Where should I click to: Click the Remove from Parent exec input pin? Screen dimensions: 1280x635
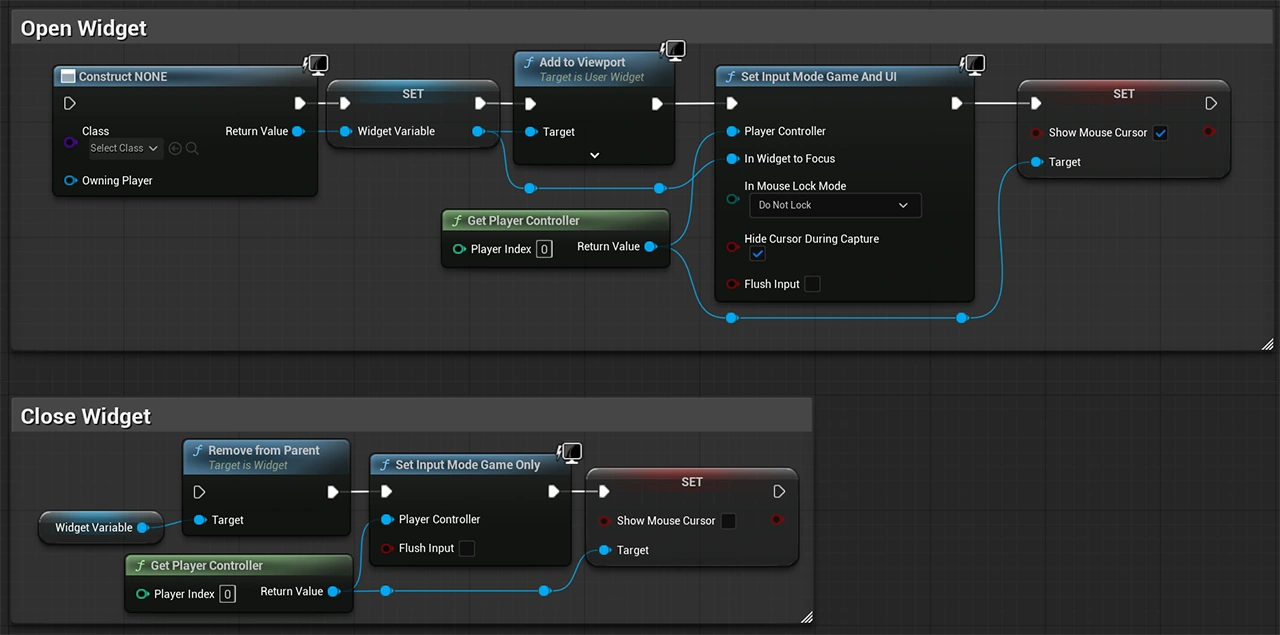point(199,492)
